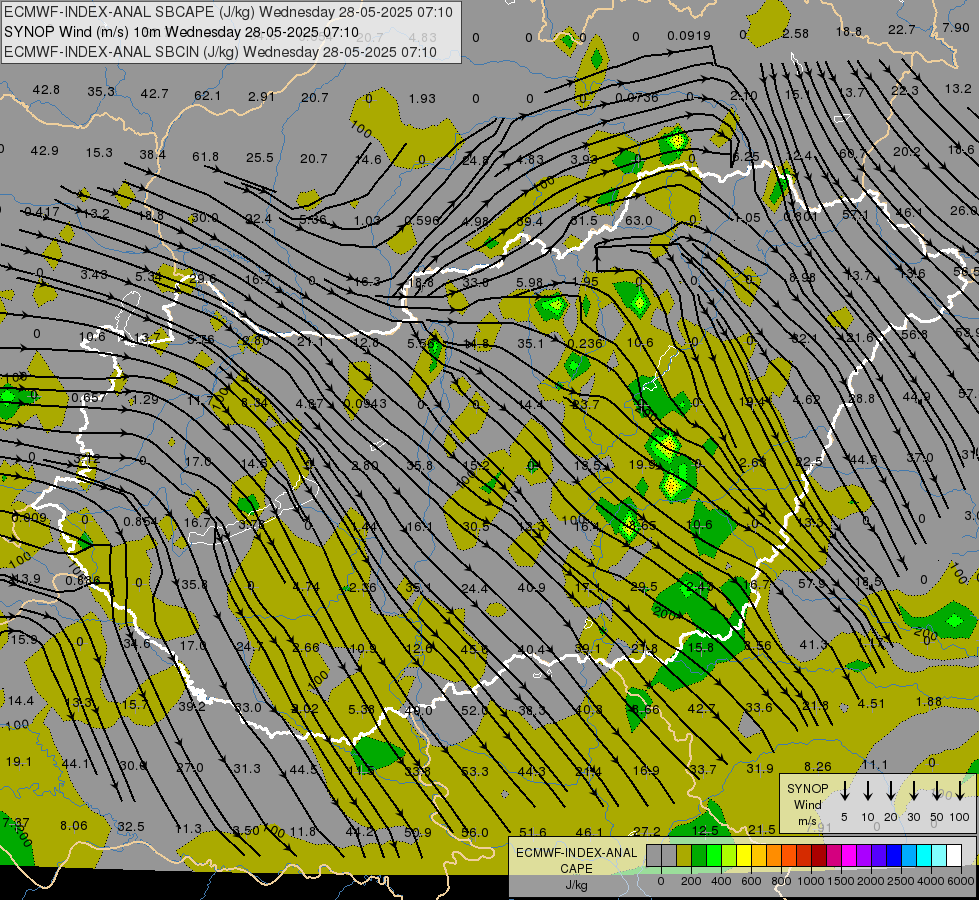The height and width of the screenshot is (900, 979).
Task: Click map value 0.0943
Action: (365, 404)
